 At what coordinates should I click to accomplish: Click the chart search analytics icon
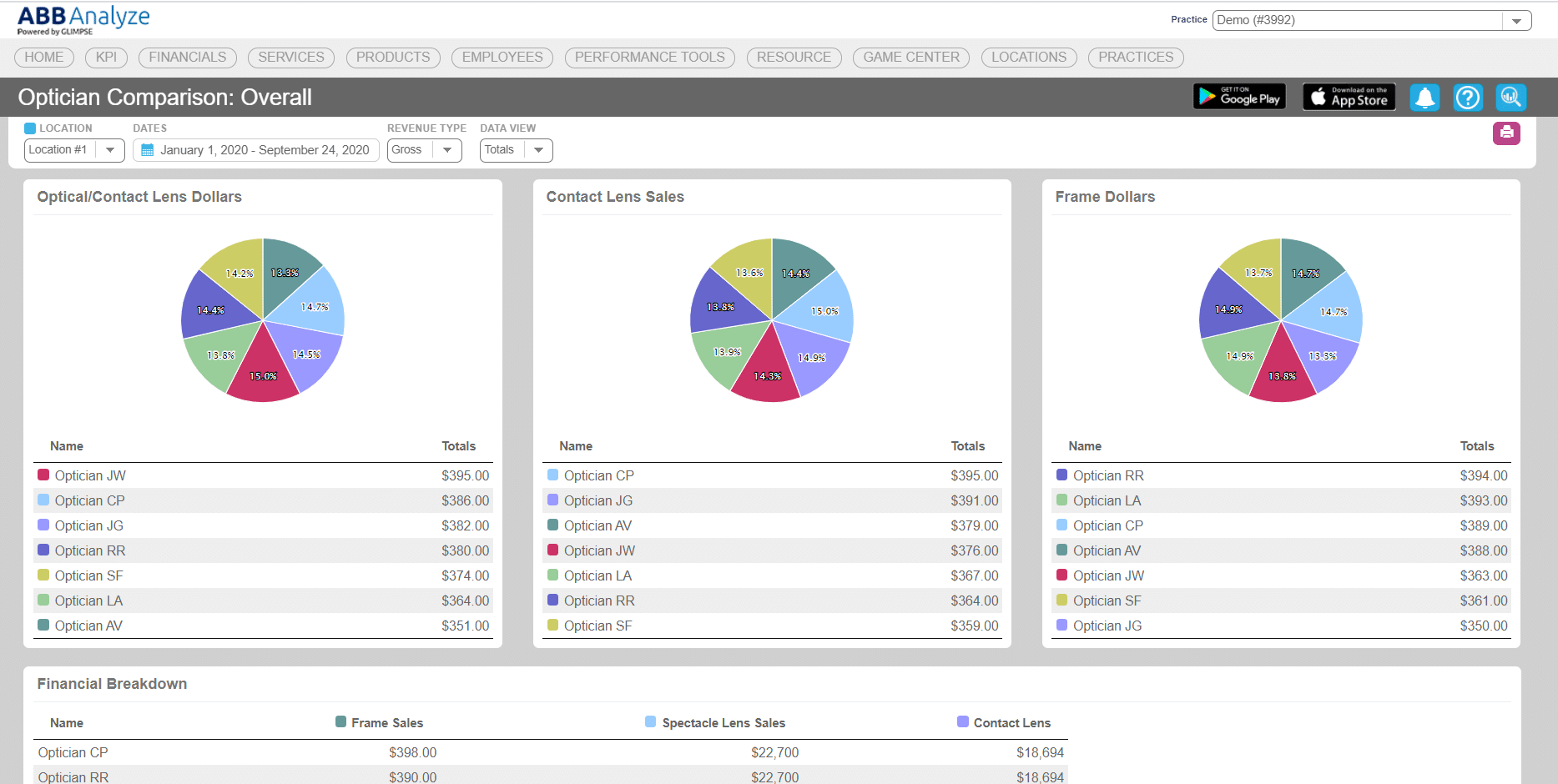[x=1510, y=98]
